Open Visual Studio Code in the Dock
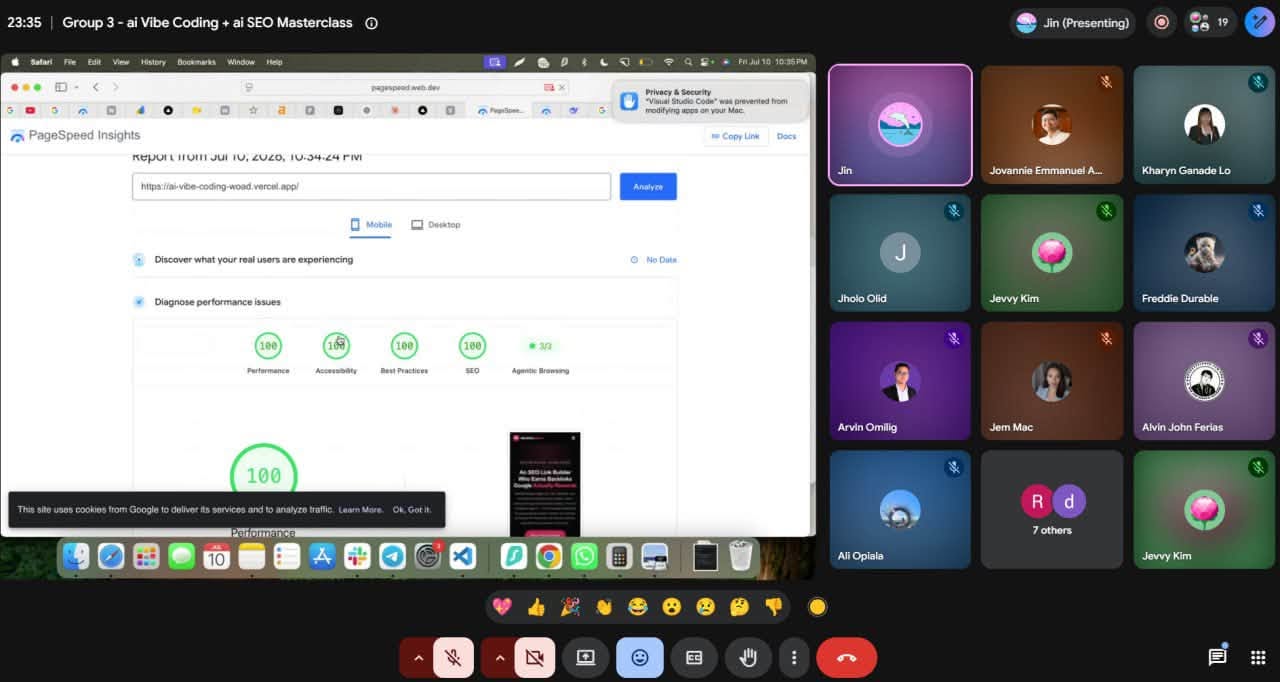The image size is (1280, 682). point(462,557)
